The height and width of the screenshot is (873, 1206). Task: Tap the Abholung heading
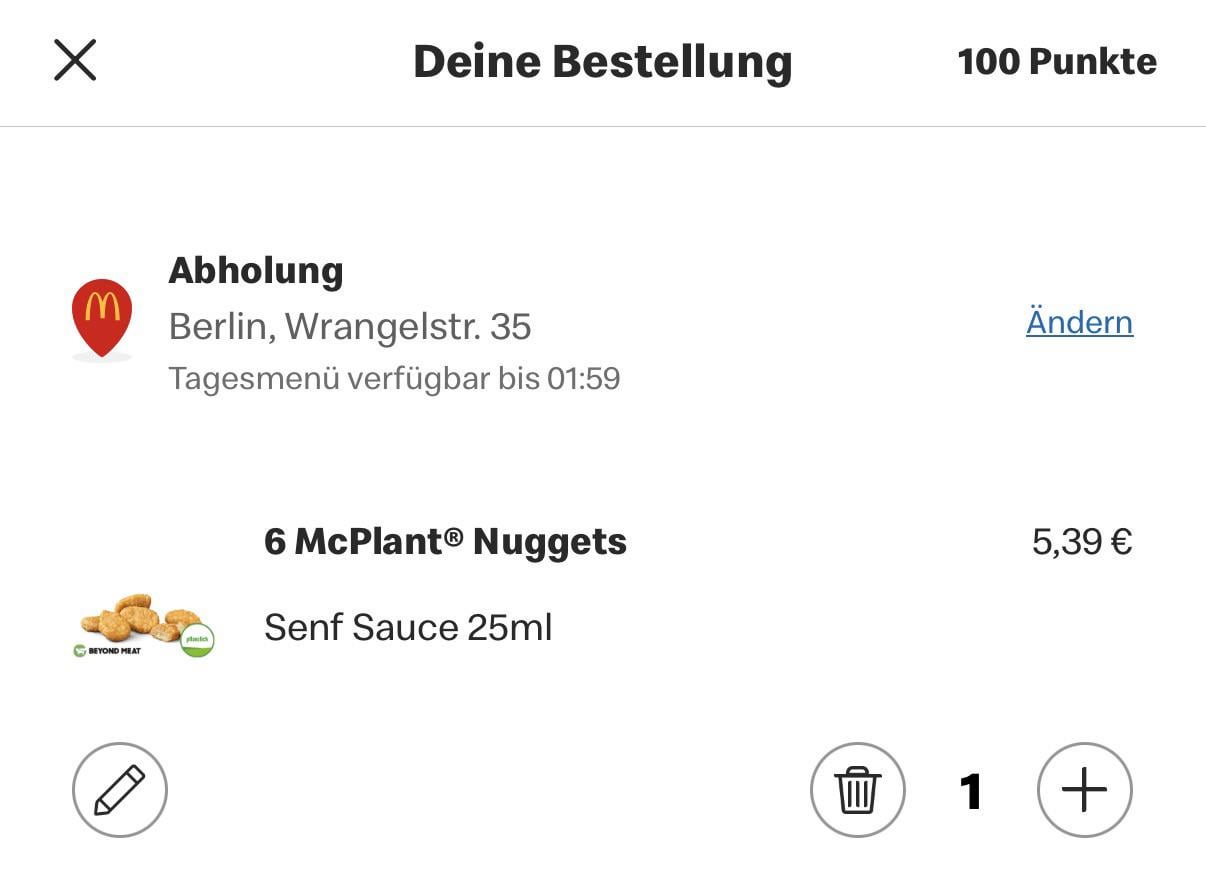coord(256,270)
